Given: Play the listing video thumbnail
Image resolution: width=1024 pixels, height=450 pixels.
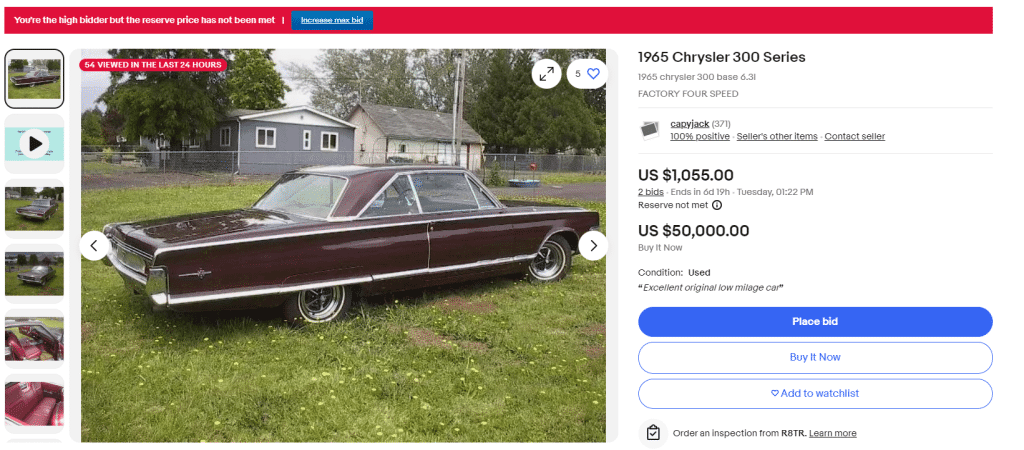Looking at the screenshot, I should pos(35,144).
